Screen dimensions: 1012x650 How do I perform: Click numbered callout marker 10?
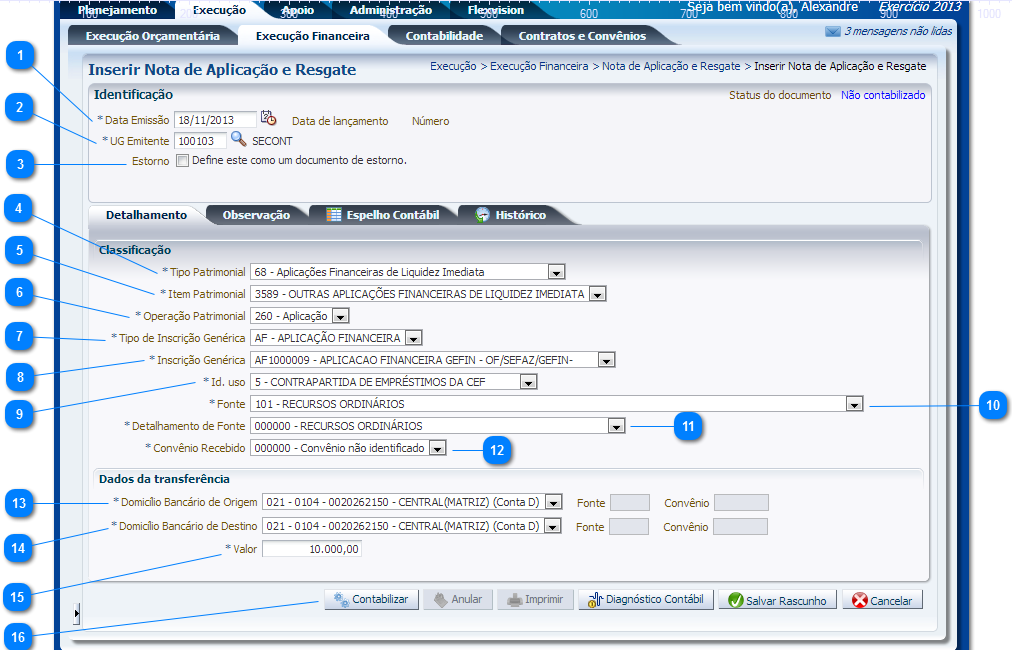[x=991, y=405]
